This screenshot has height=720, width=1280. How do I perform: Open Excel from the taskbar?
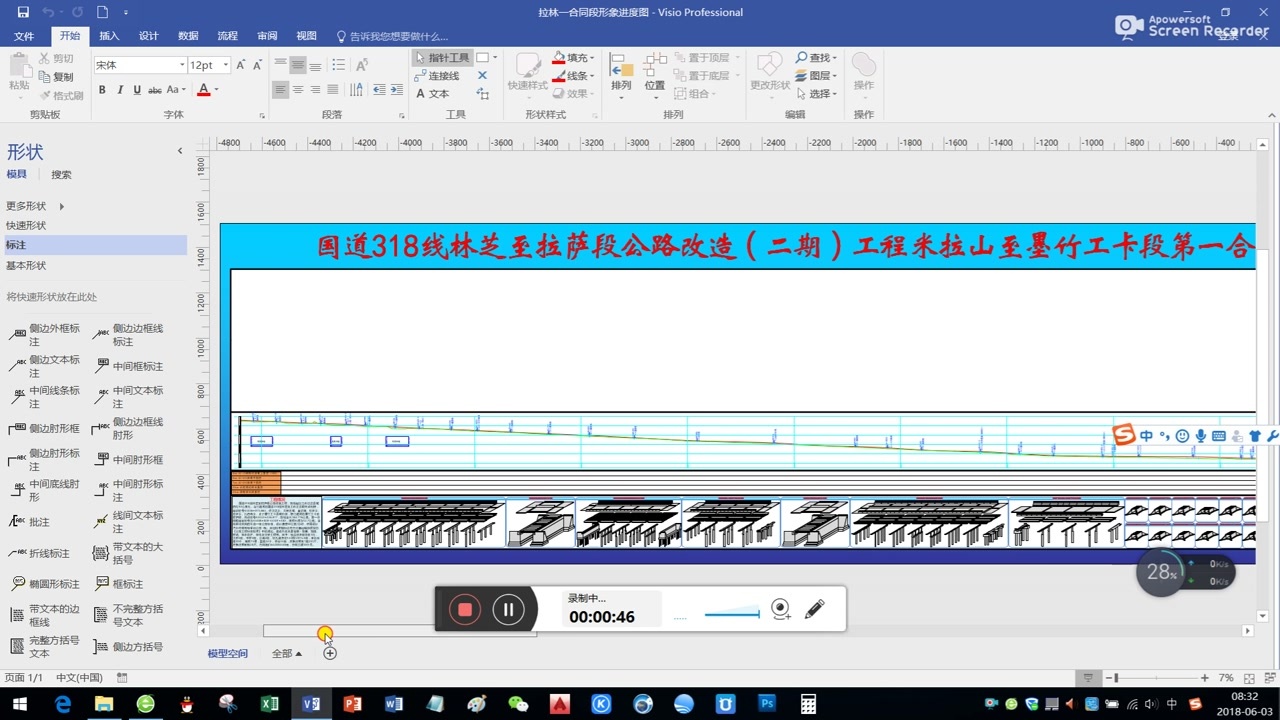(269, 703)
